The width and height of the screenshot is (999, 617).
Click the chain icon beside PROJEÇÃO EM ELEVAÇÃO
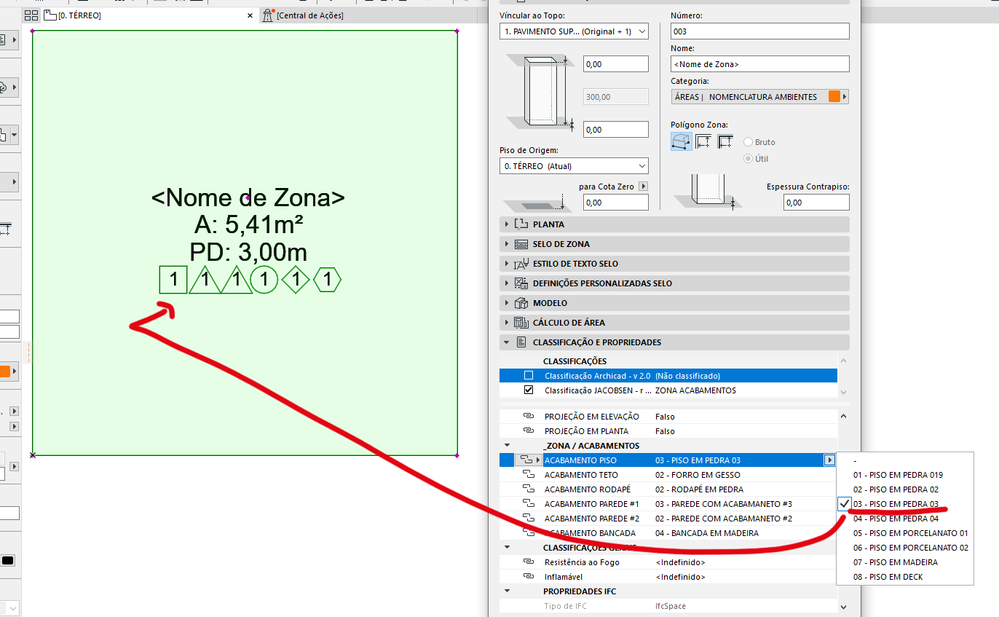point(528,416)
